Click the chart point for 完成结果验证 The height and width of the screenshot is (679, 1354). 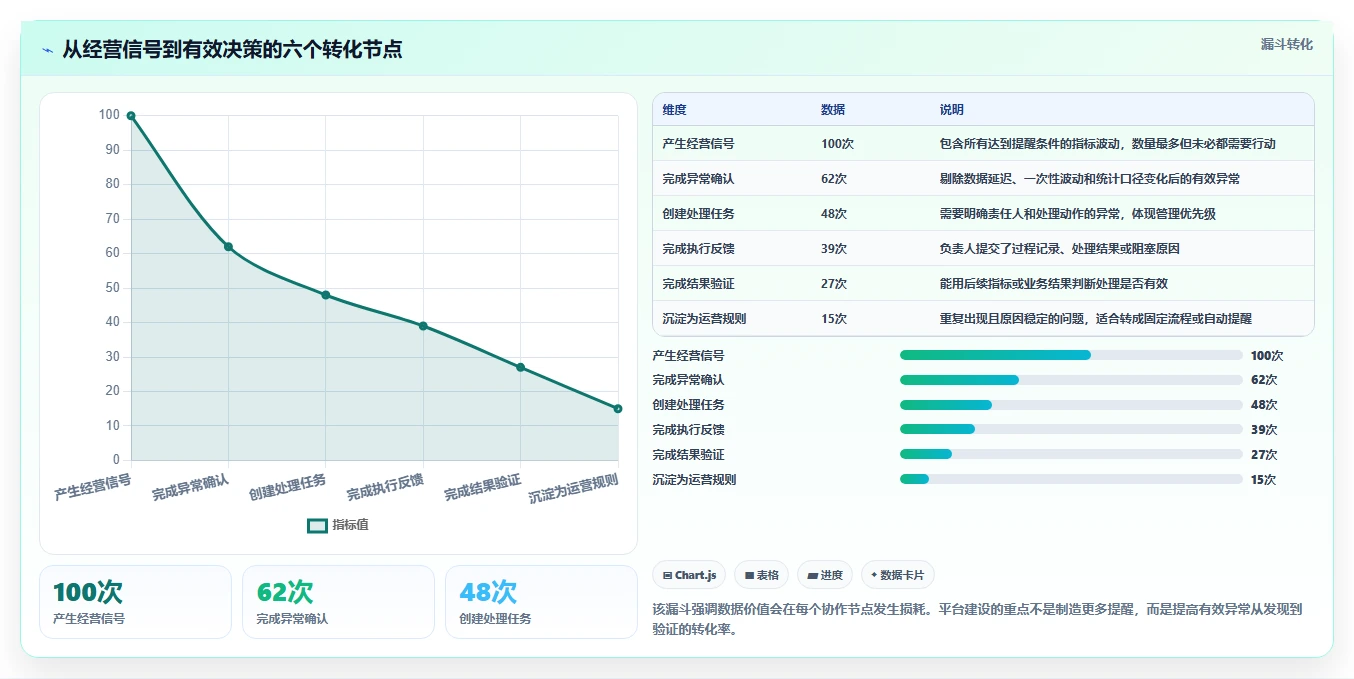[x=521, y=367]
